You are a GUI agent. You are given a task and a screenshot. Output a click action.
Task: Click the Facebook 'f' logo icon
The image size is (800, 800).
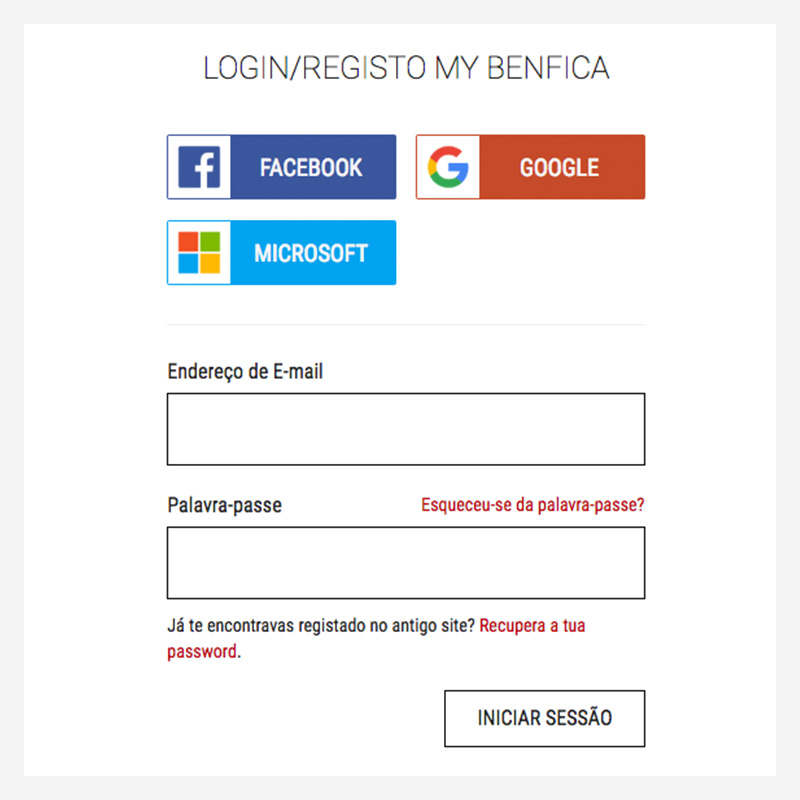pyautogui.click(x=199, y=167)
